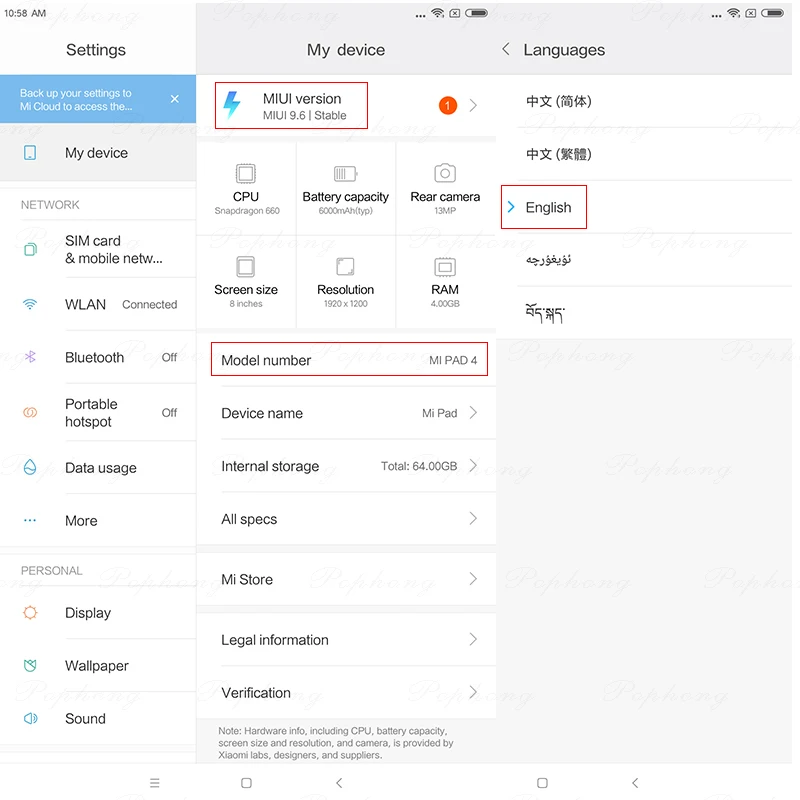Open Wallpaper settings

[x=98, y=665]
